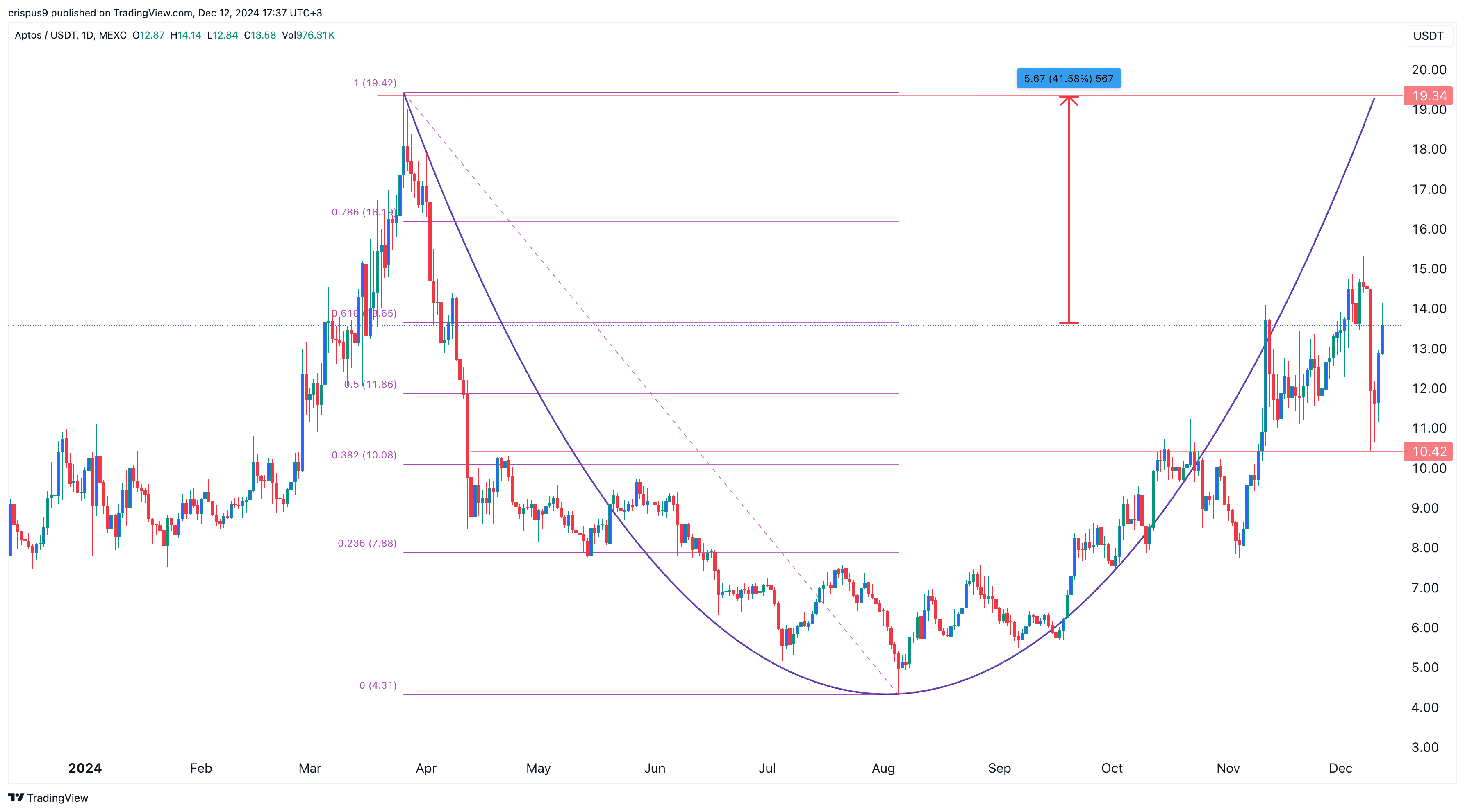1465x812 pixels.
Task: Click the 11.00 price scale value
Action: (x=1429, y=429)
